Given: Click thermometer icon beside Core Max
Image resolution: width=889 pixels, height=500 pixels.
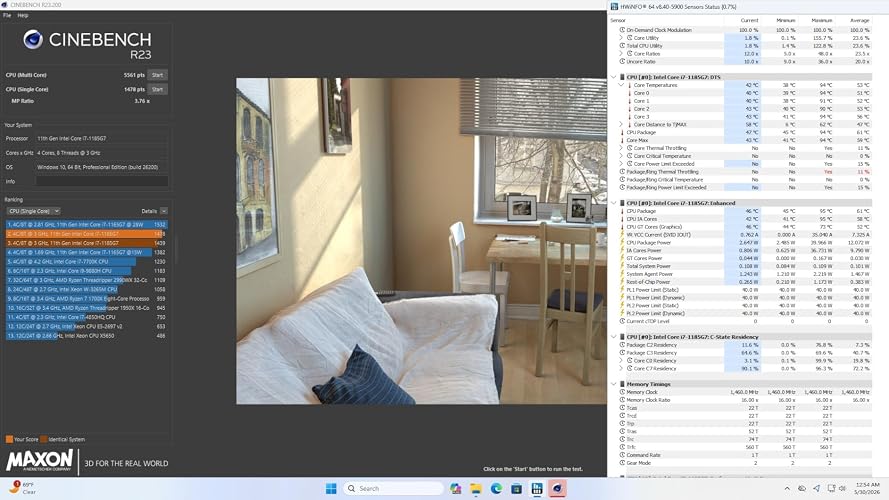Looking at the screenshot, I should tap(623, 140).
